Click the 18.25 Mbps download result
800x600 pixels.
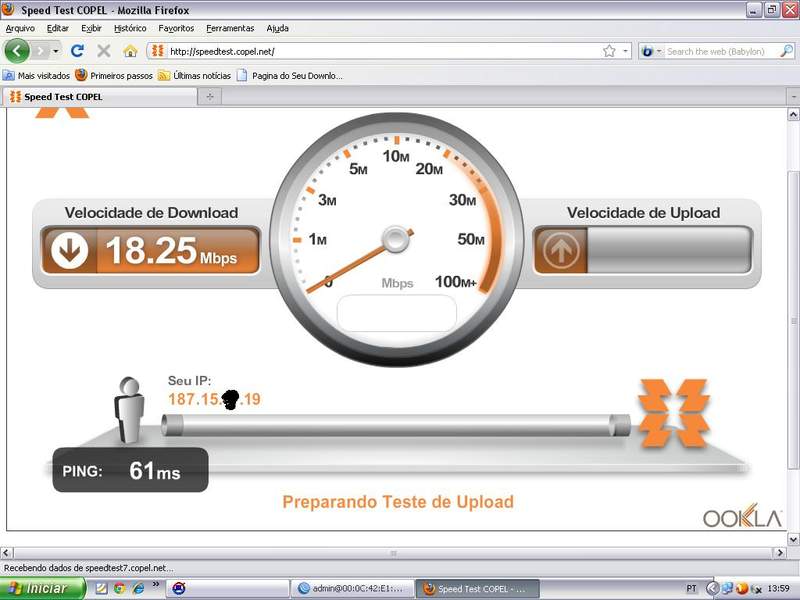[x=171, y=251]
